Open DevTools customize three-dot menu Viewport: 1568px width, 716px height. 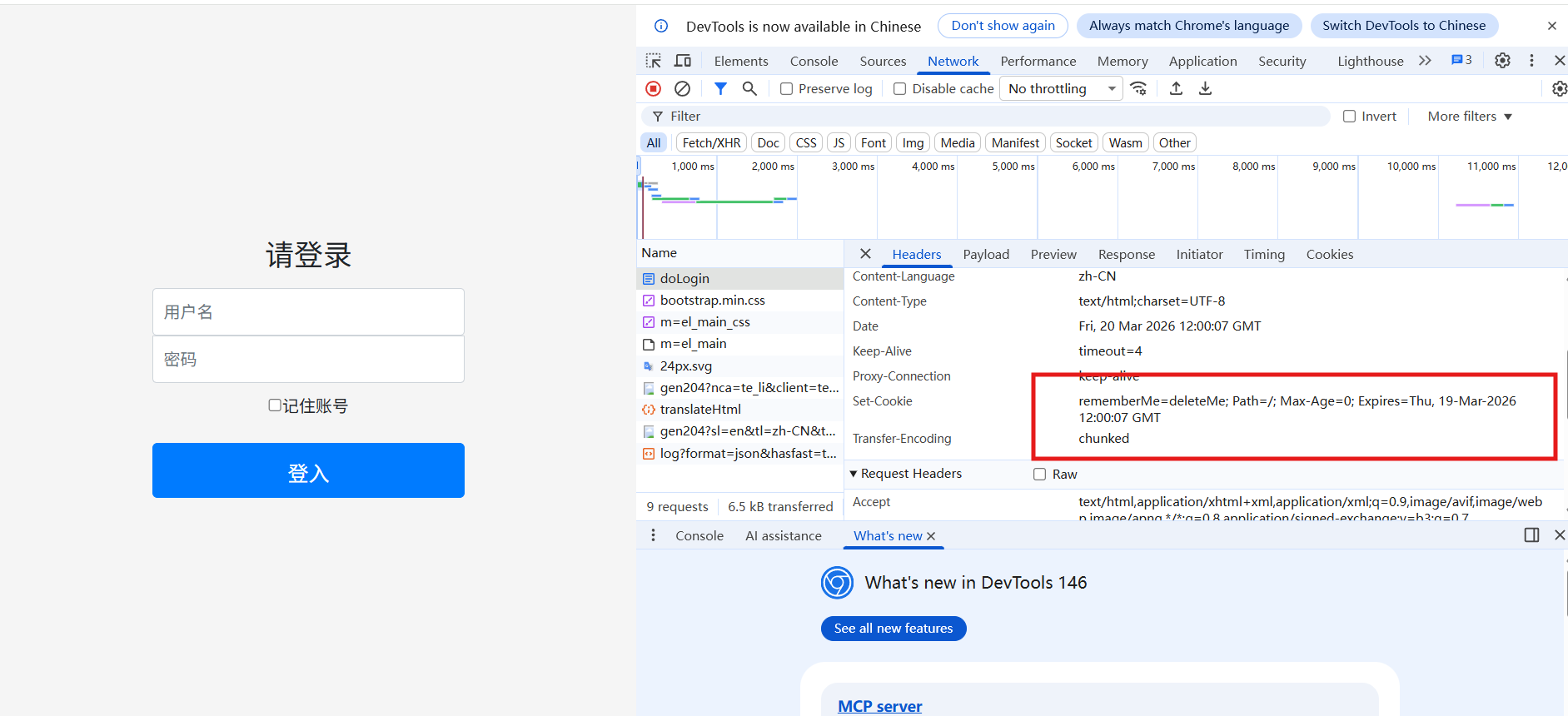1531,60
